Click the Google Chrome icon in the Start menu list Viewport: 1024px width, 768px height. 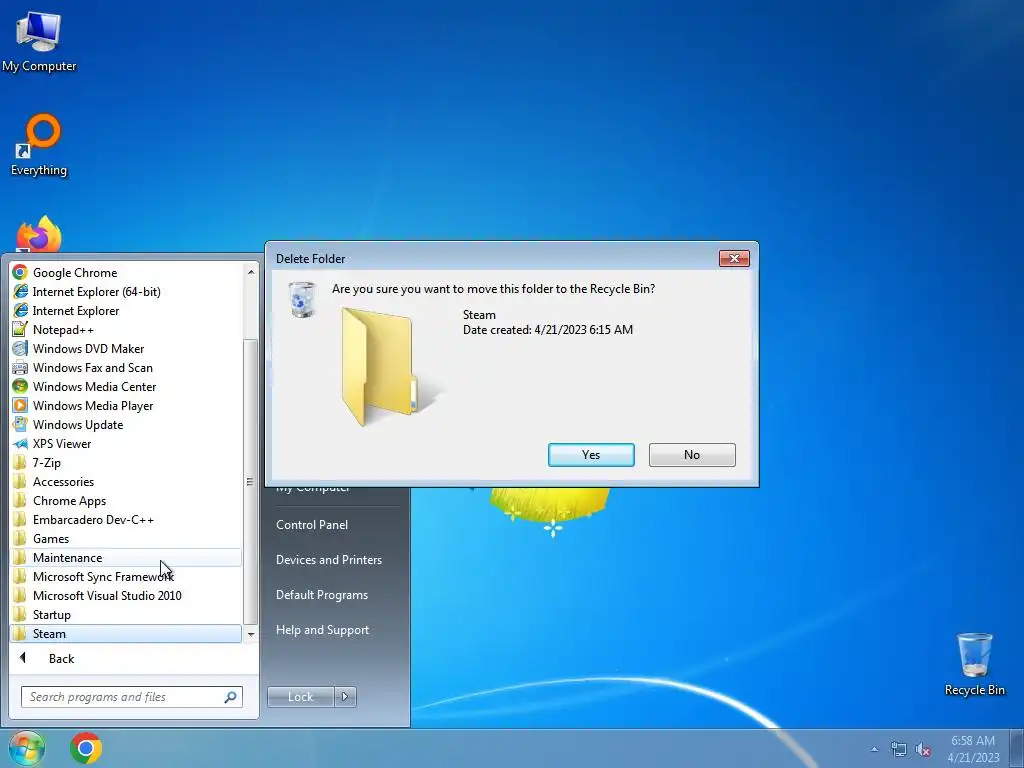[x=20, y=272]
